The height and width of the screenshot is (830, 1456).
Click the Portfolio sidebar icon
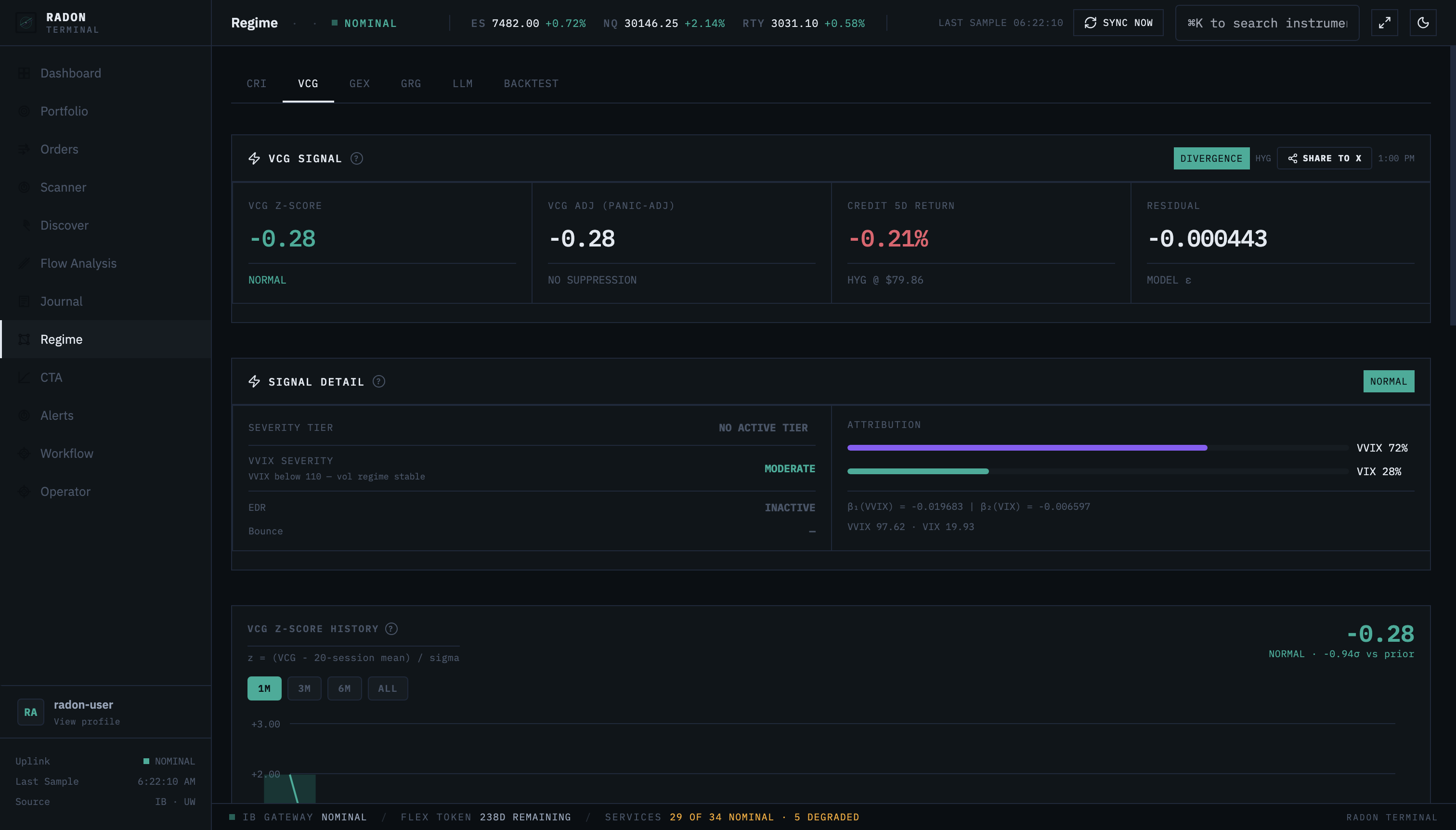pos(24,111)
